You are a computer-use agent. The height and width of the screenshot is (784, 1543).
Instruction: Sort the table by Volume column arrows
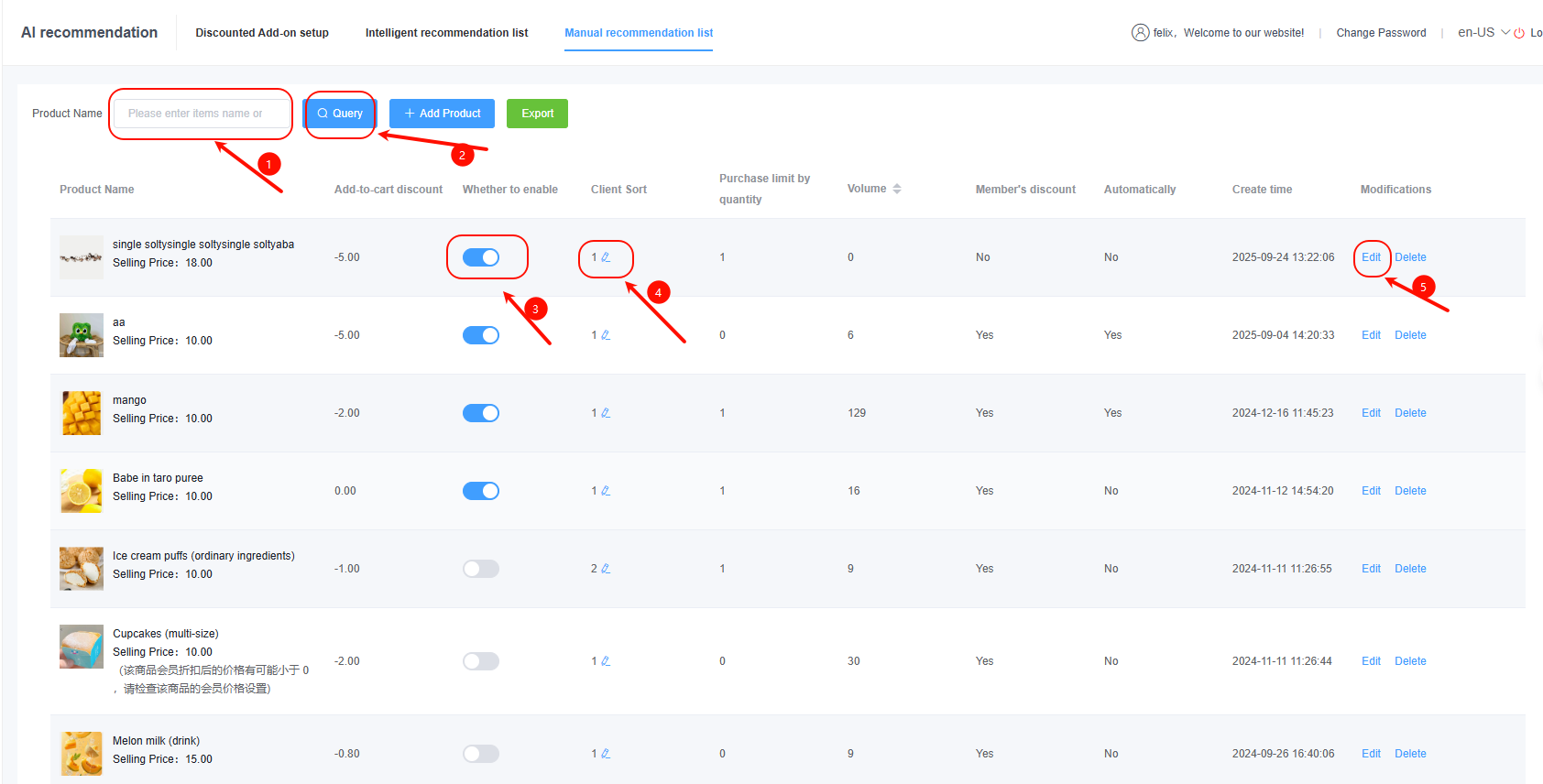(897, 189)
